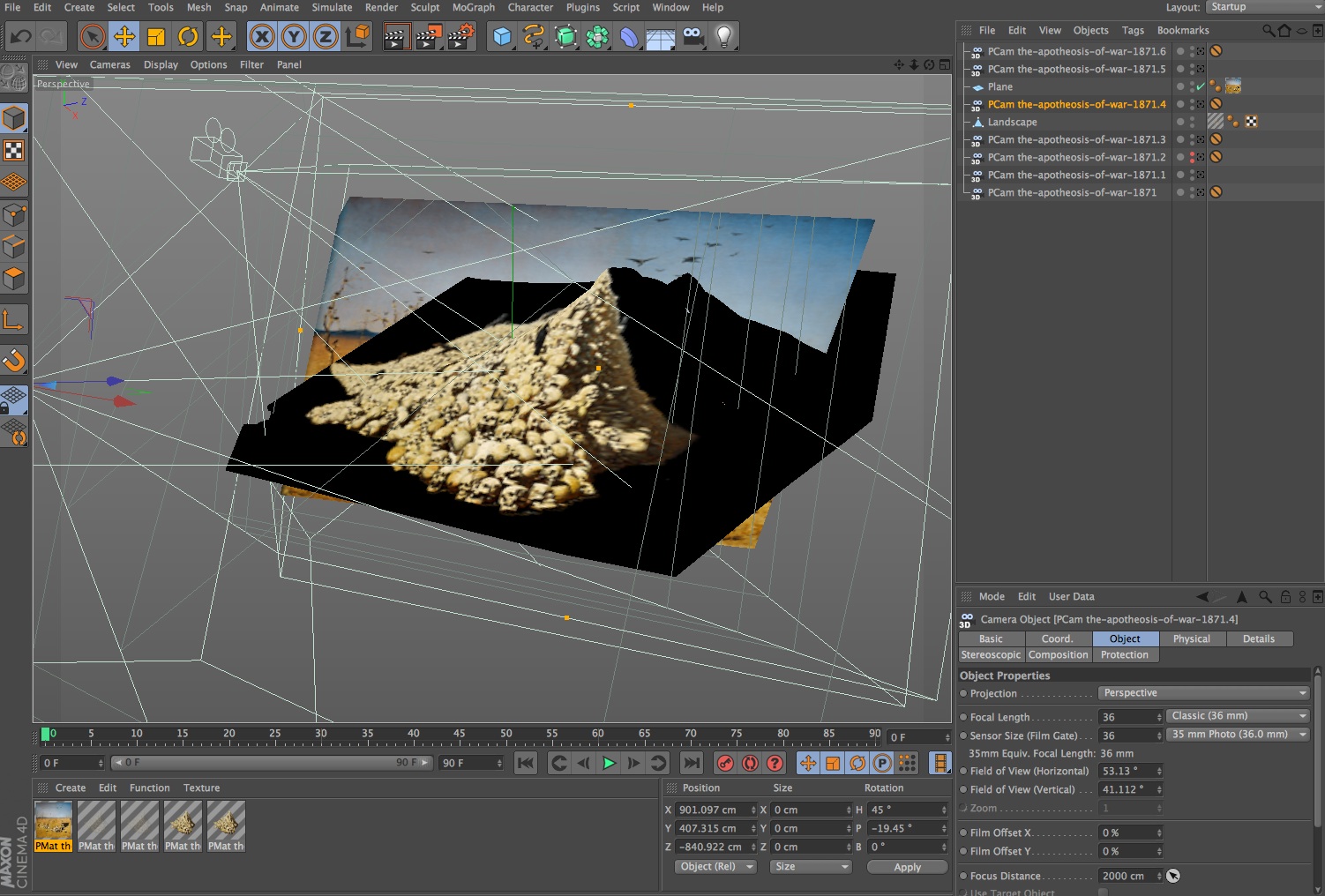Click the Render to Picture Viewer icon

[429, 37]
